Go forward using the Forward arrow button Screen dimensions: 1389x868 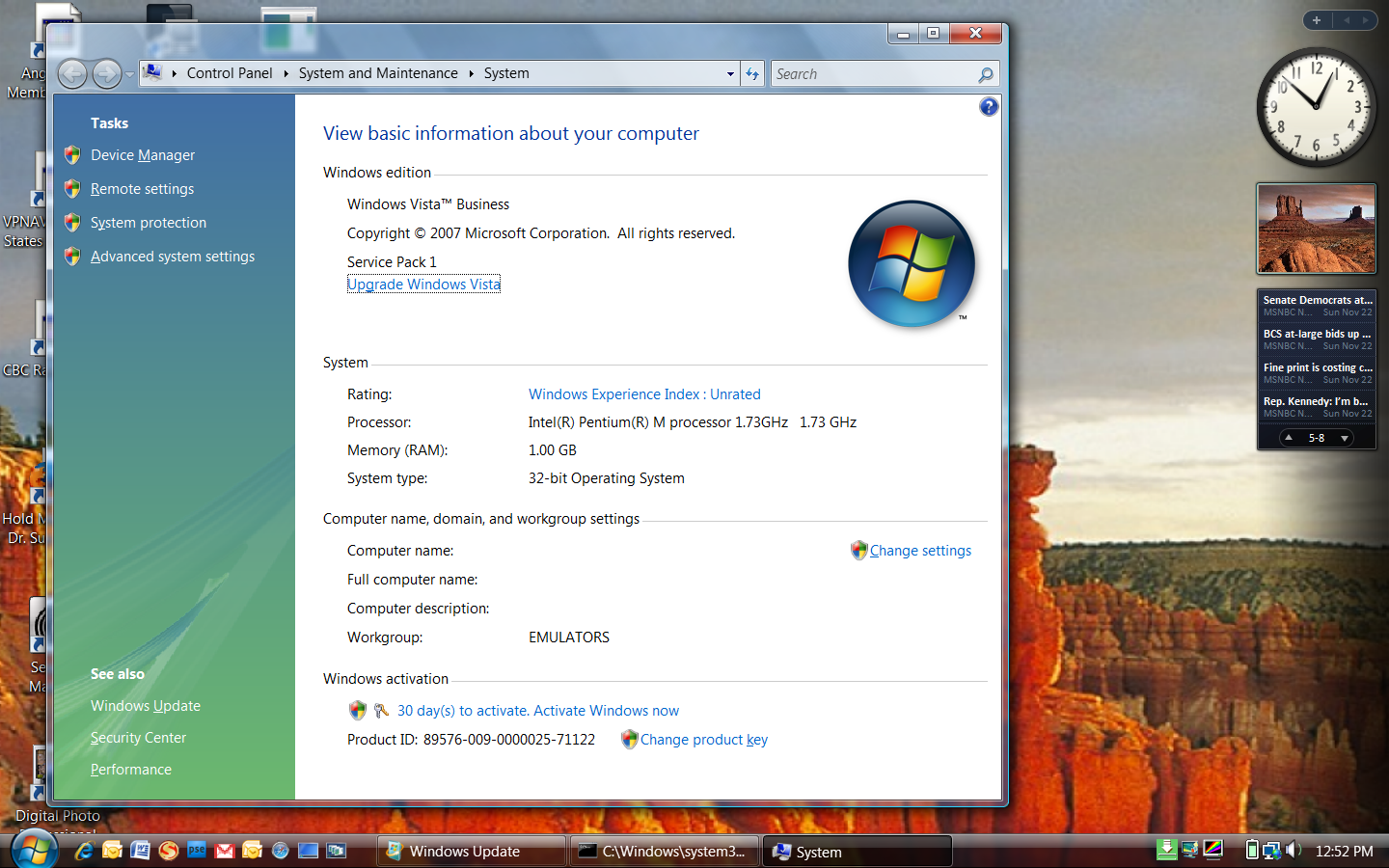[x=107, y=73]
